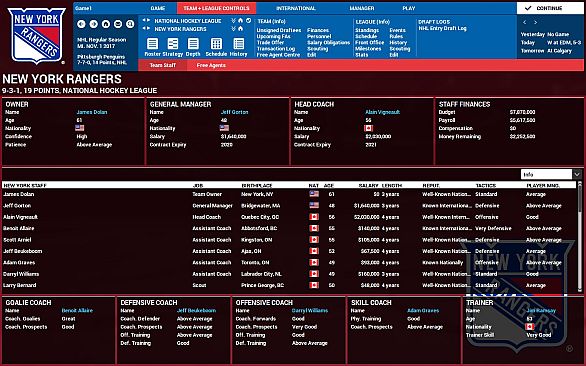Viewport: 586px width, 366px height.
Task: Expand the New York Rangers selector chevron
Action: 233,29
